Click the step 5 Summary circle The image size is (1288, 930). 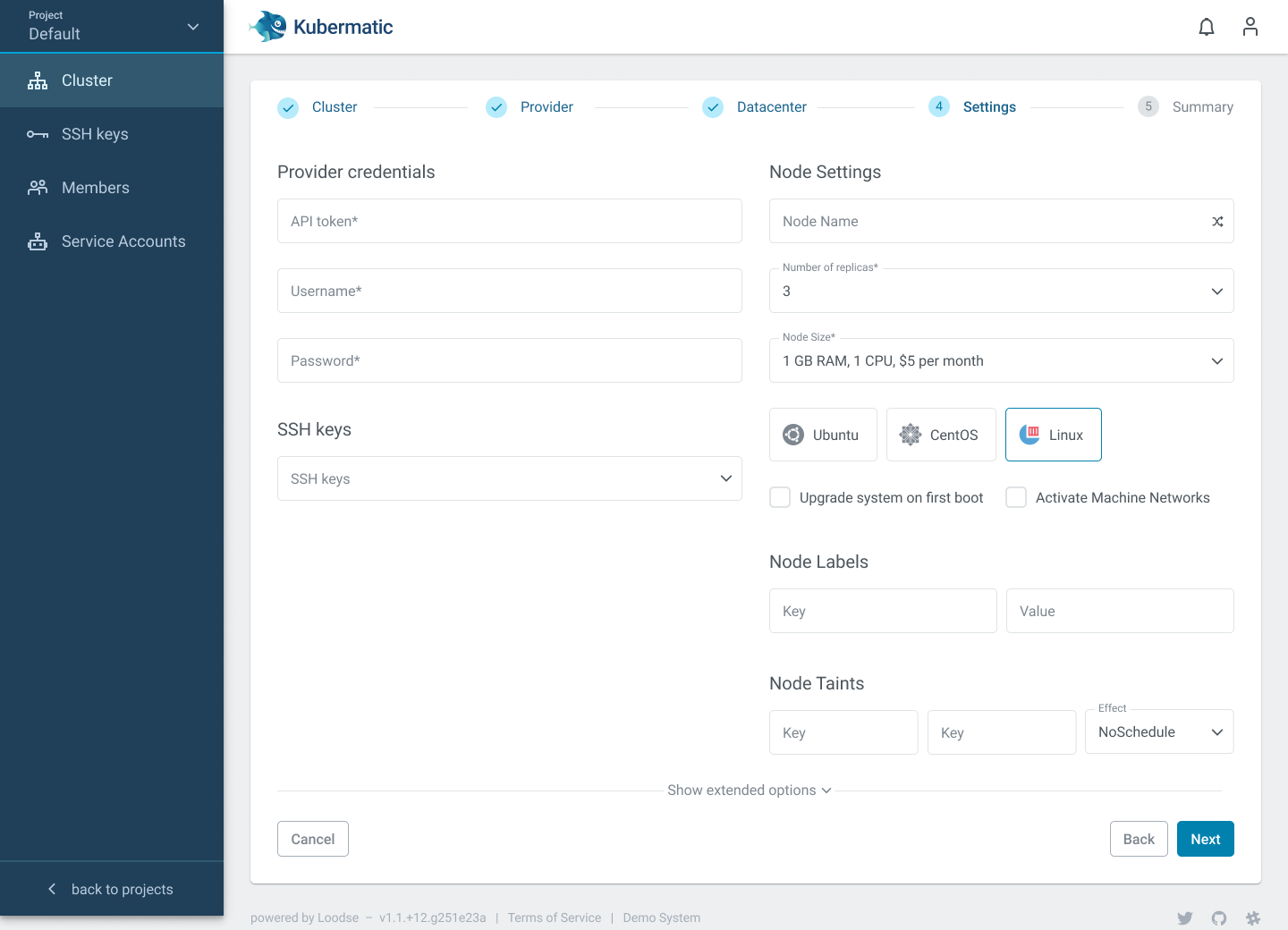pos(1148,106)
